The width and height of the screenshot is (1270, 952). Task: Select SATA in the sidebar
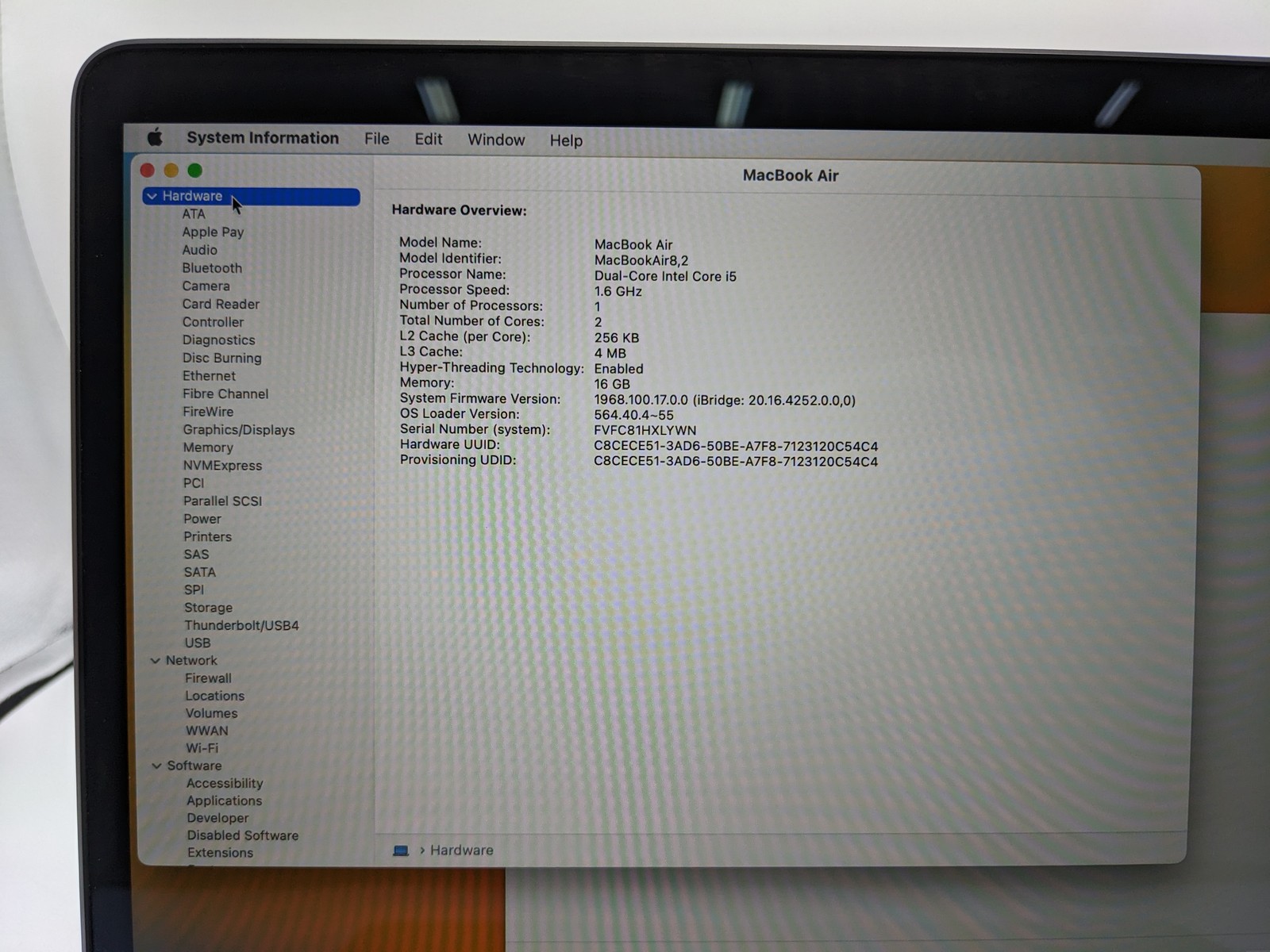coord(199,572)
